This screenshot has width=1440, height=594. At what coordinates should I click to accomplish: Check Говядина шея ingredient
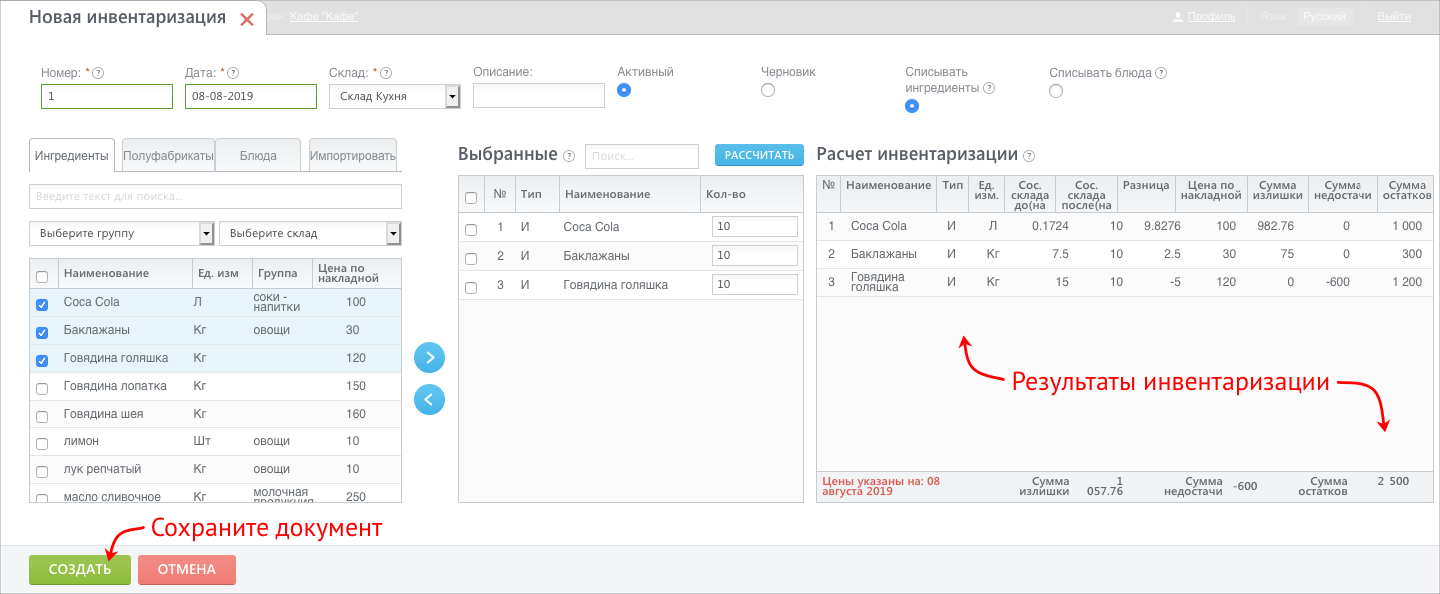42,417
